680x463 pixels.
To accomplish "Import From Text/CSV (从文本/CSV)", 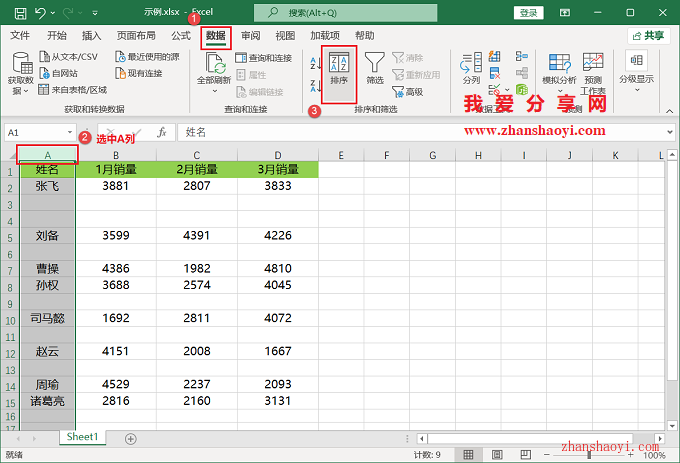I will point(69,57).
